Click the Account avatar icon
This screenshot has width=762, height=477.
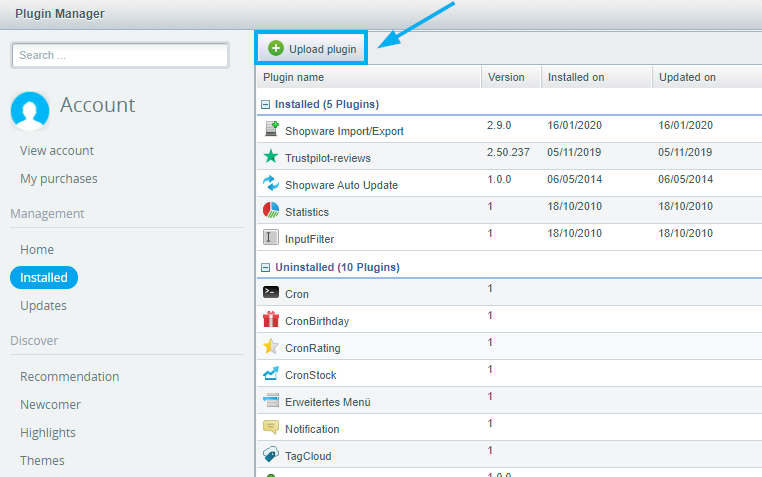click(30, 111)
